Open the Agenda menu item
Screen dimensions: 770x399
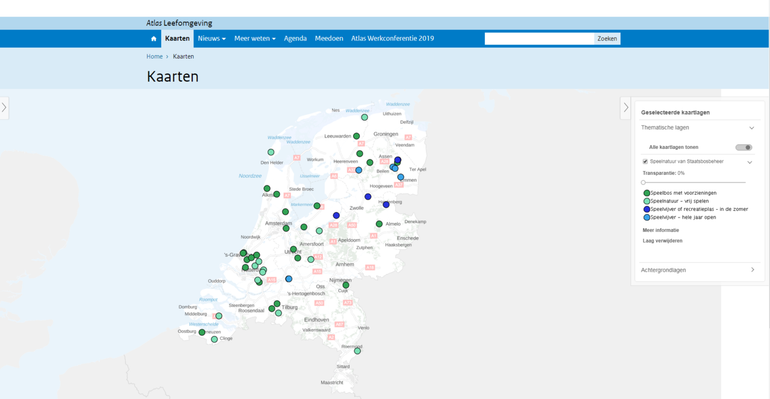pyautogui.click(x=295, y=39)
